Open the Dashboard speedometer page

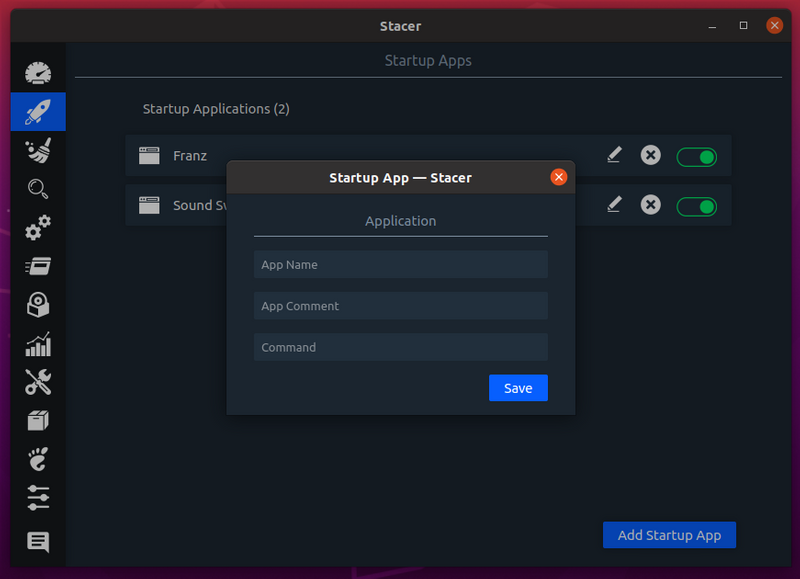click(38, 73)
